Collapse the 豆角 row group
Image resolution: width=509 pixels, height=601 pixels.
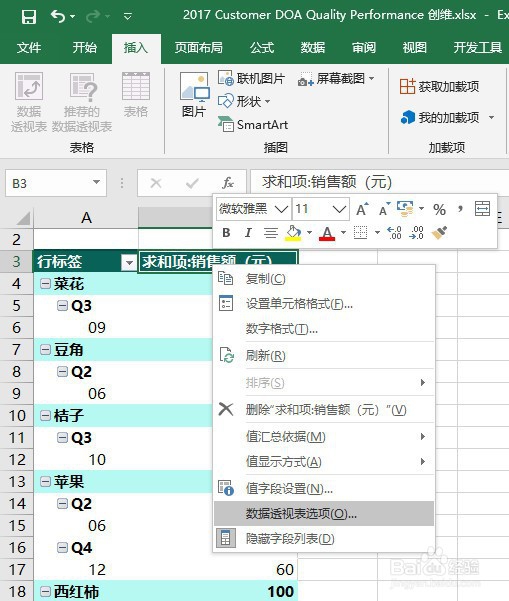coord(45,350)
